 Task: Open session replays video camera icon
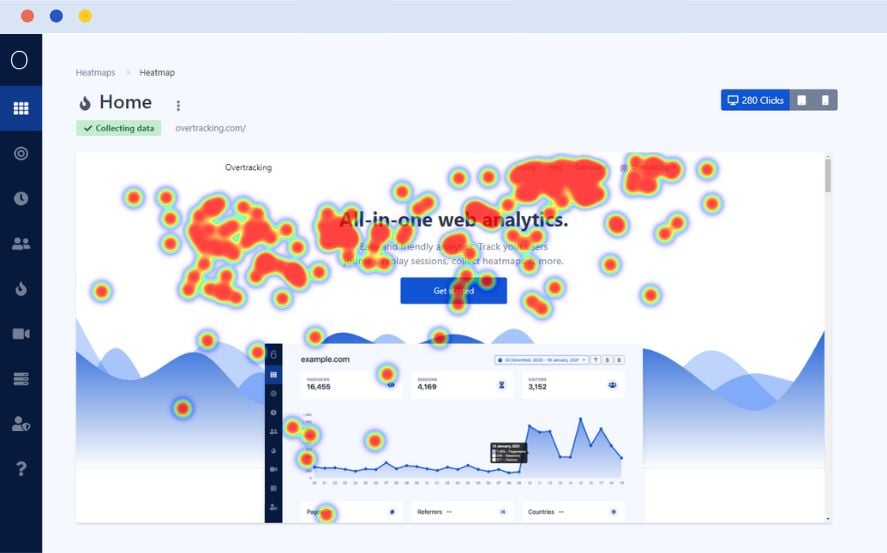[x=20, y=333]
